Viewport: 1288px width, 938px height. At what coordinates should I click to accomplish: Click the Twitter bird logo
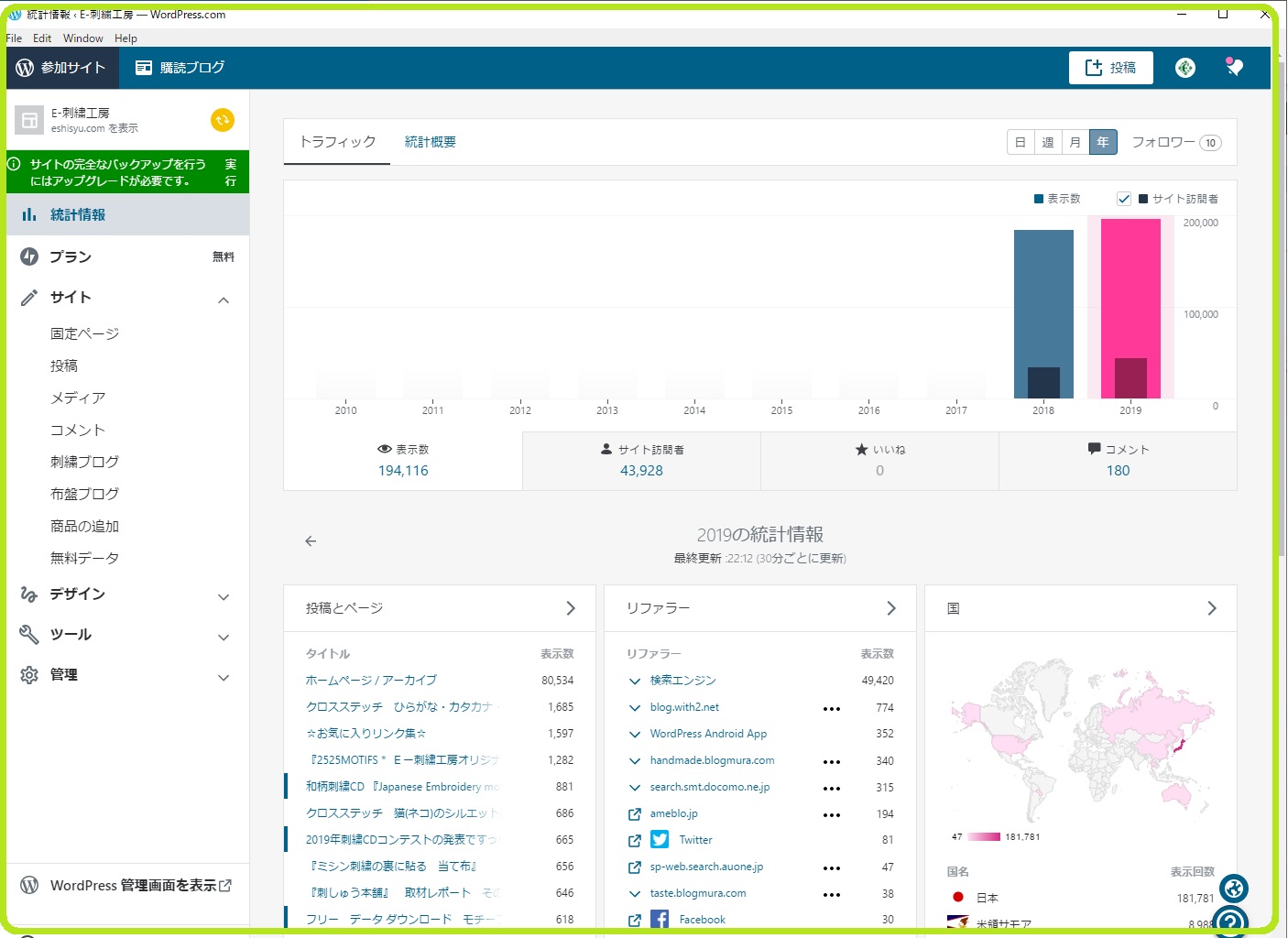pyautogui.click(x=660, y=840)
